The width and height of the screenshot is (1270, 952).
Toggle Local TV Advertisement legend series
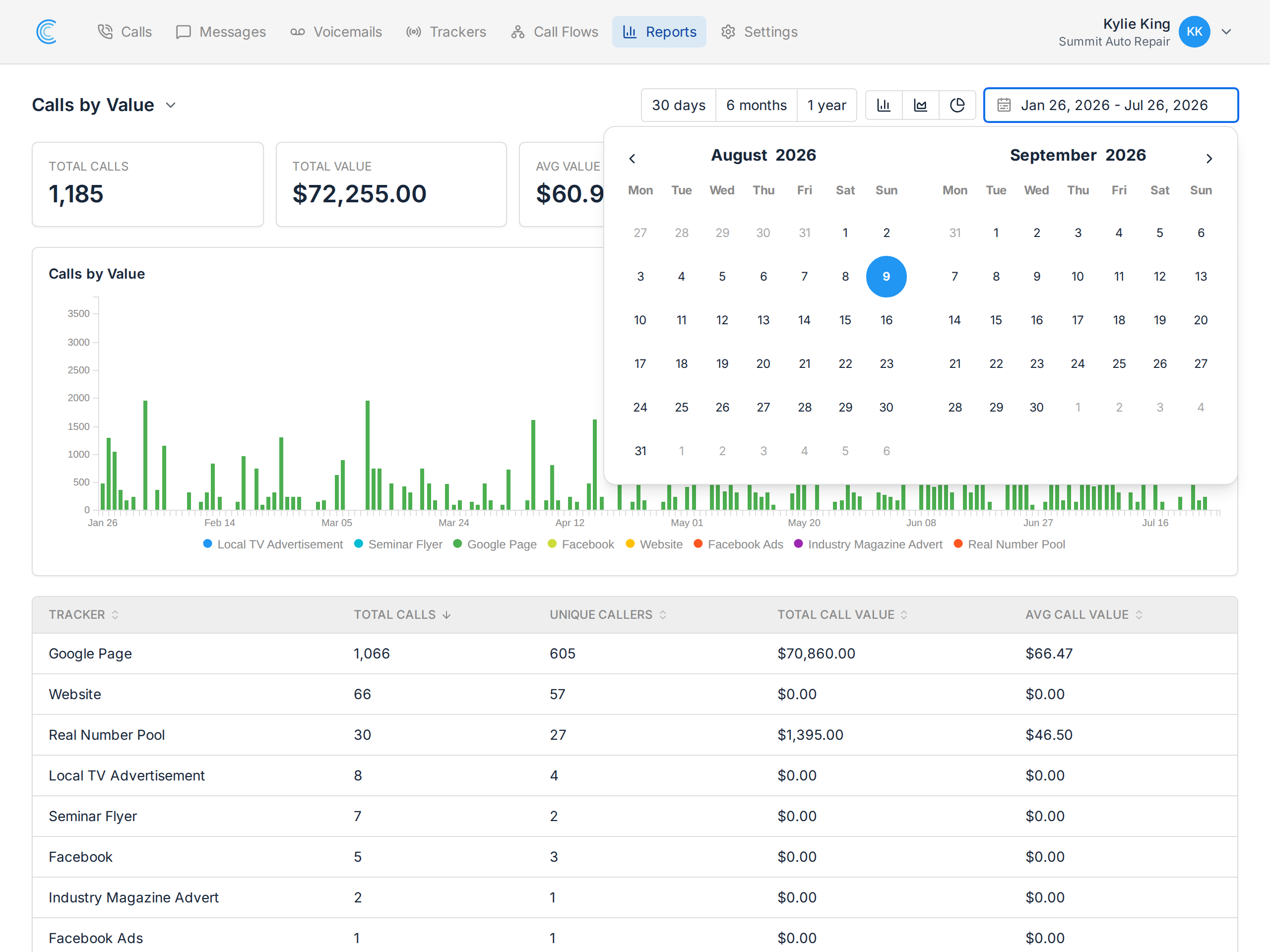tap(273, 544)
